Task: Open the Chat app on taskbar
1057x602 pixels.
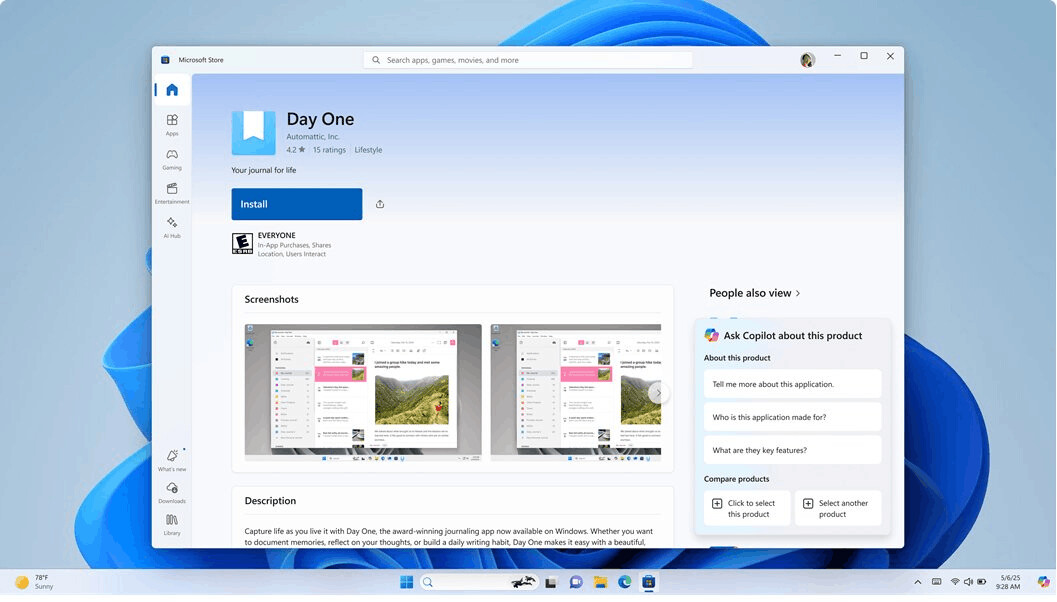Action: click(576, 582)
